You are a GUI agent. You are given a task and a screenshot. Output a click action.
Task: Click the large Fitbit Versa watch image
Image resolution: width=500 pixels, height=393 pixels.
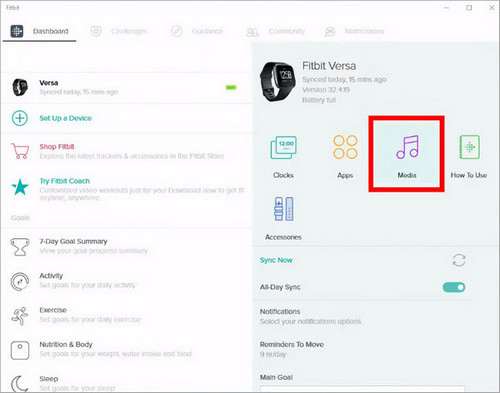(x=278, y=82)
